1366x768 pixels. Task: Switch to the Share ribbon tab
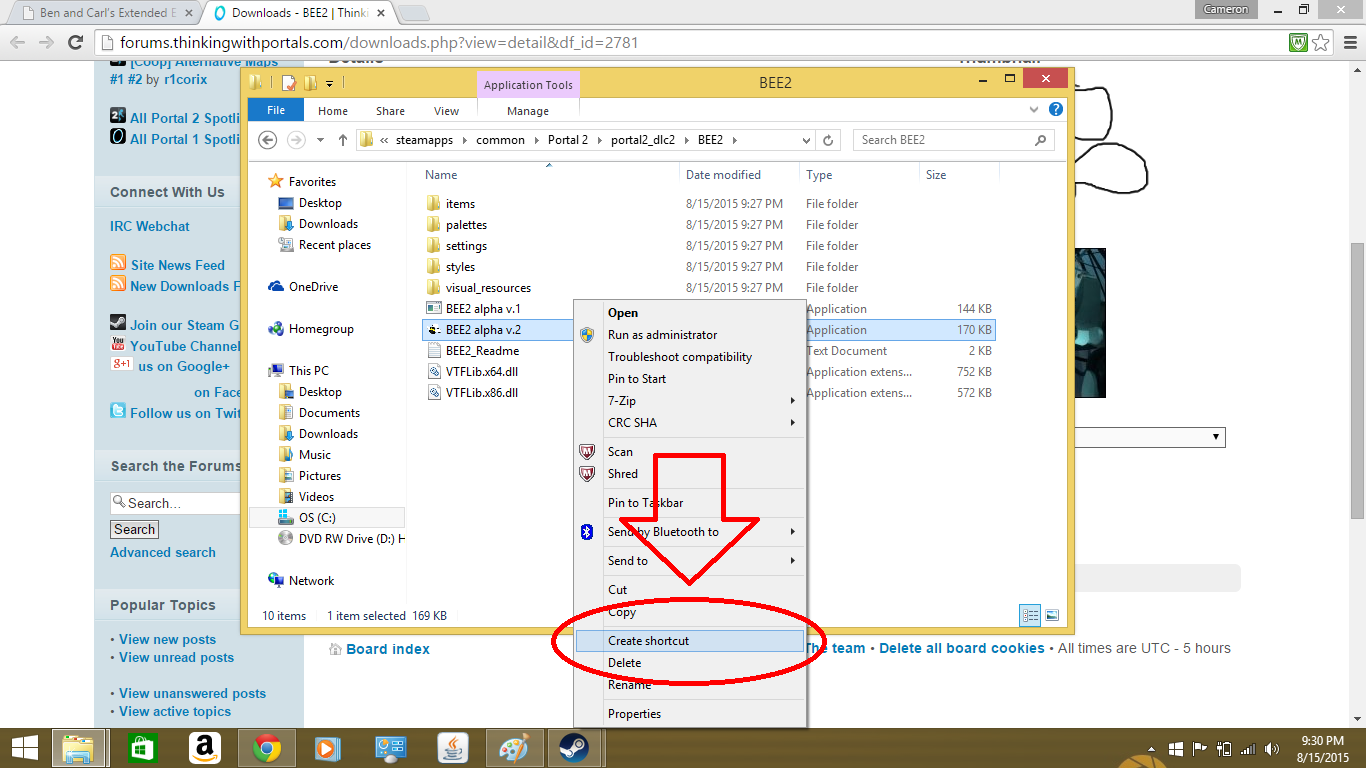[390, 111]
